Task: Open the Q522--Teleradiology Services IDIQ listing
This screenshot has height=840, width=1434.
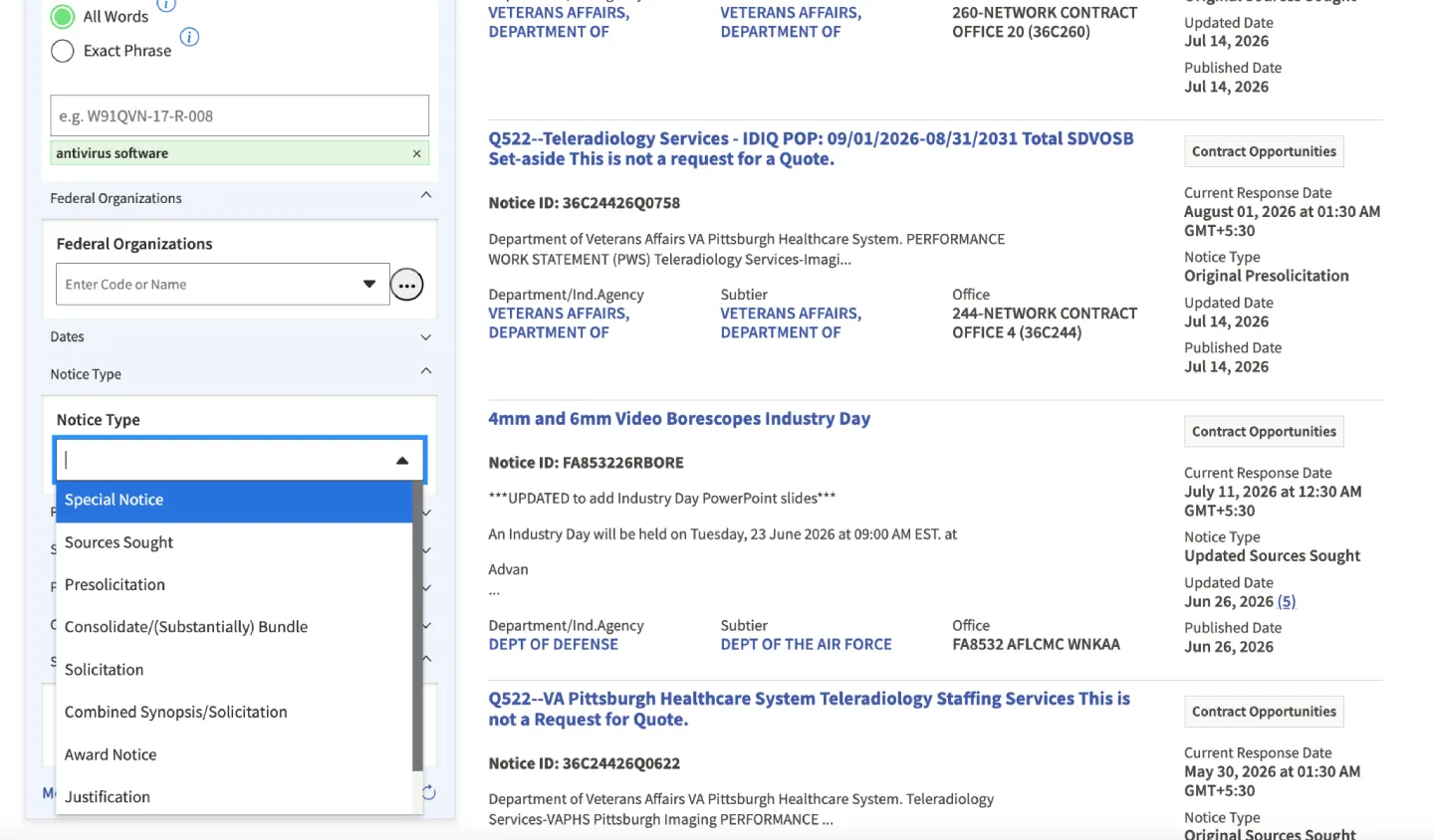Action: (811, 148)
